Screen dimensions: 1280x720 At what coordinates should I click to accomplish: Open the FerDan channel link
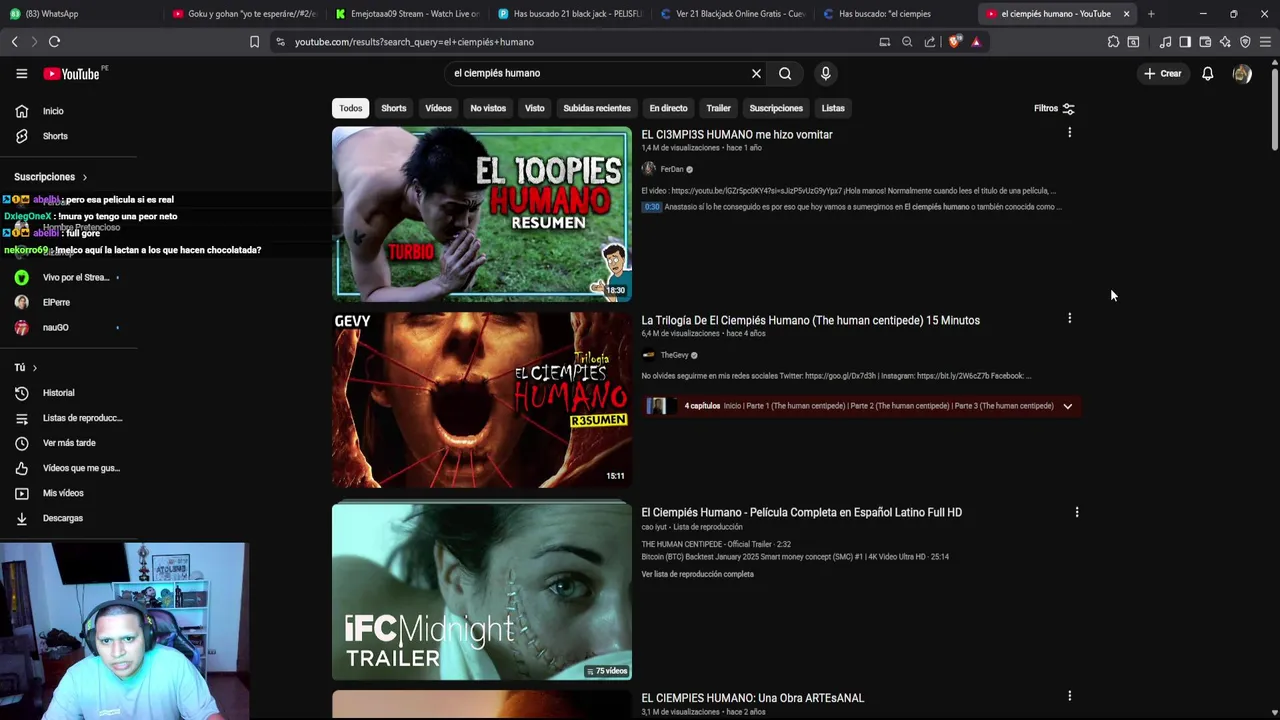[672, 169]
